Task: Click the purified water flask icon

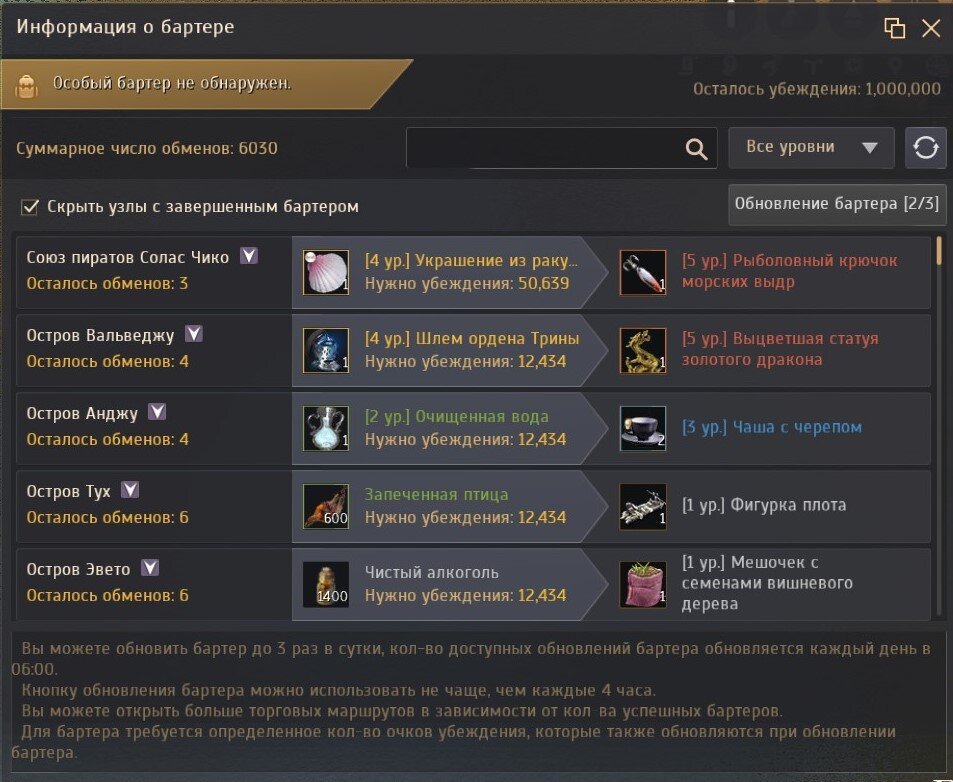Action: coord(326,428)
